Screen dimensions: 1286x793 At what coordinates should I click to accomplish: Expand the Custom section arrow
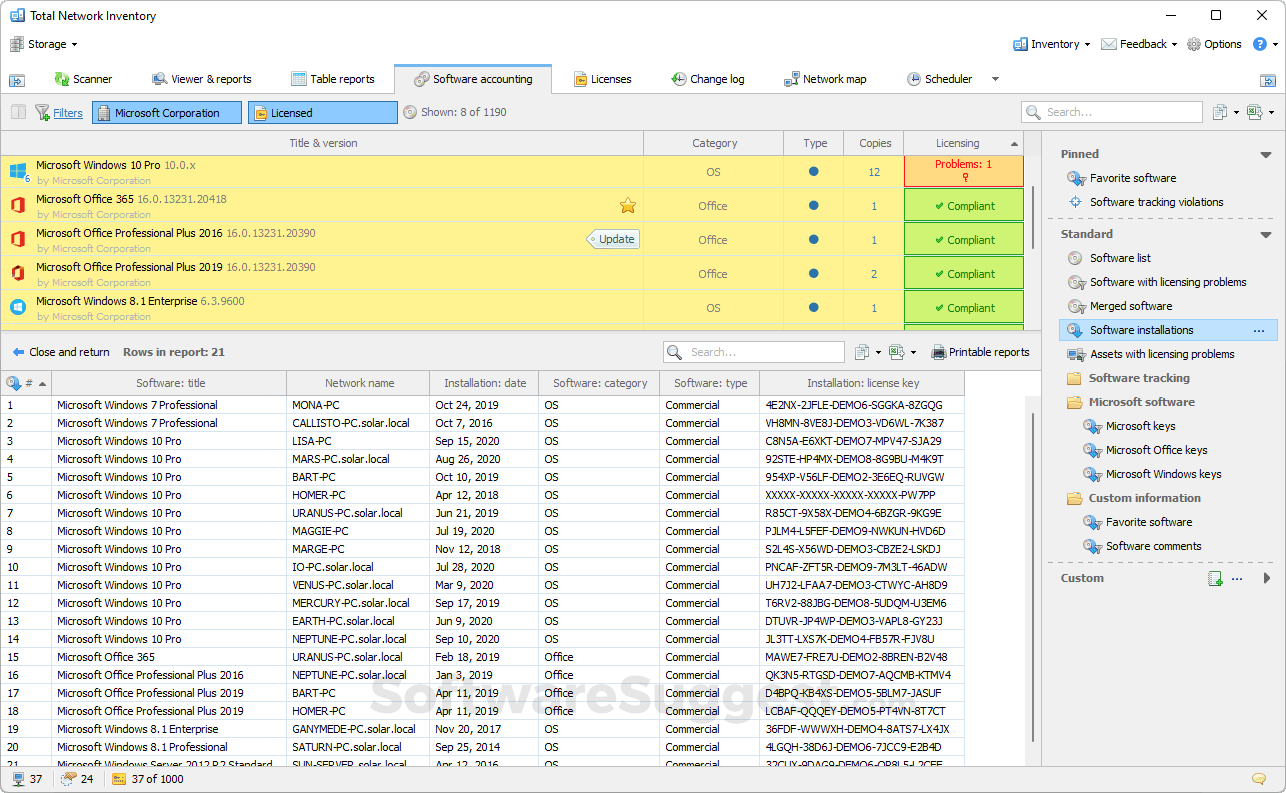1264,578
